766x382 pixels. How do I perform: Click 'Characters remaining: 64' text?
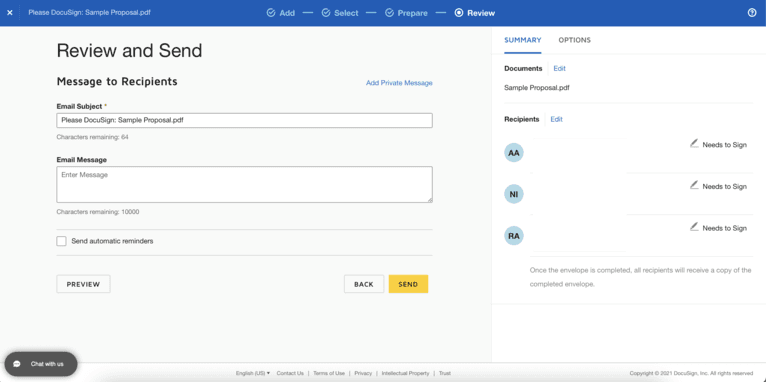click(92, 137)
